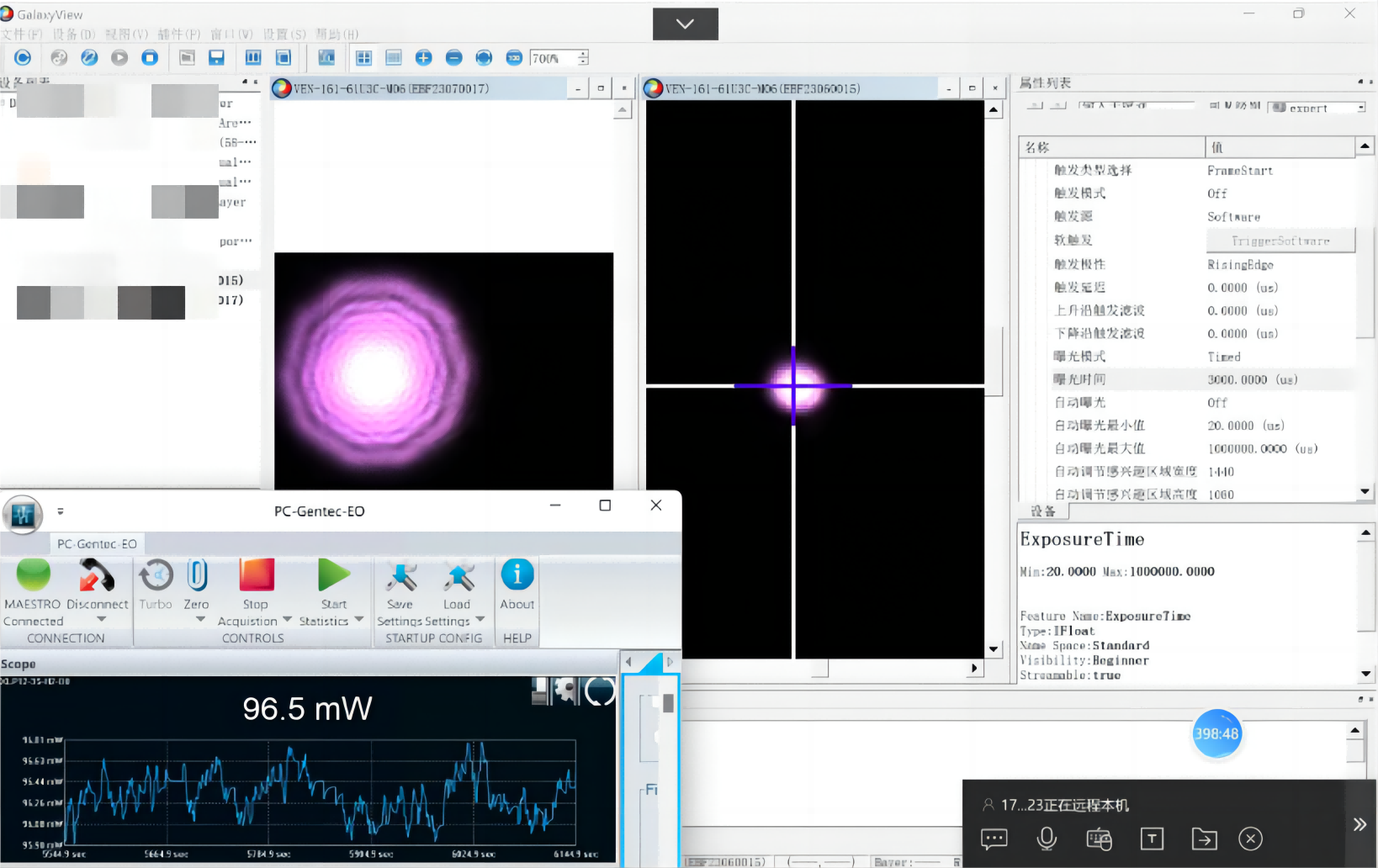The width and height of the screenshot is (1378, 868).
Task: Select the PC-Gentec-EO ribbon tab
Action: tap(97, 544)
